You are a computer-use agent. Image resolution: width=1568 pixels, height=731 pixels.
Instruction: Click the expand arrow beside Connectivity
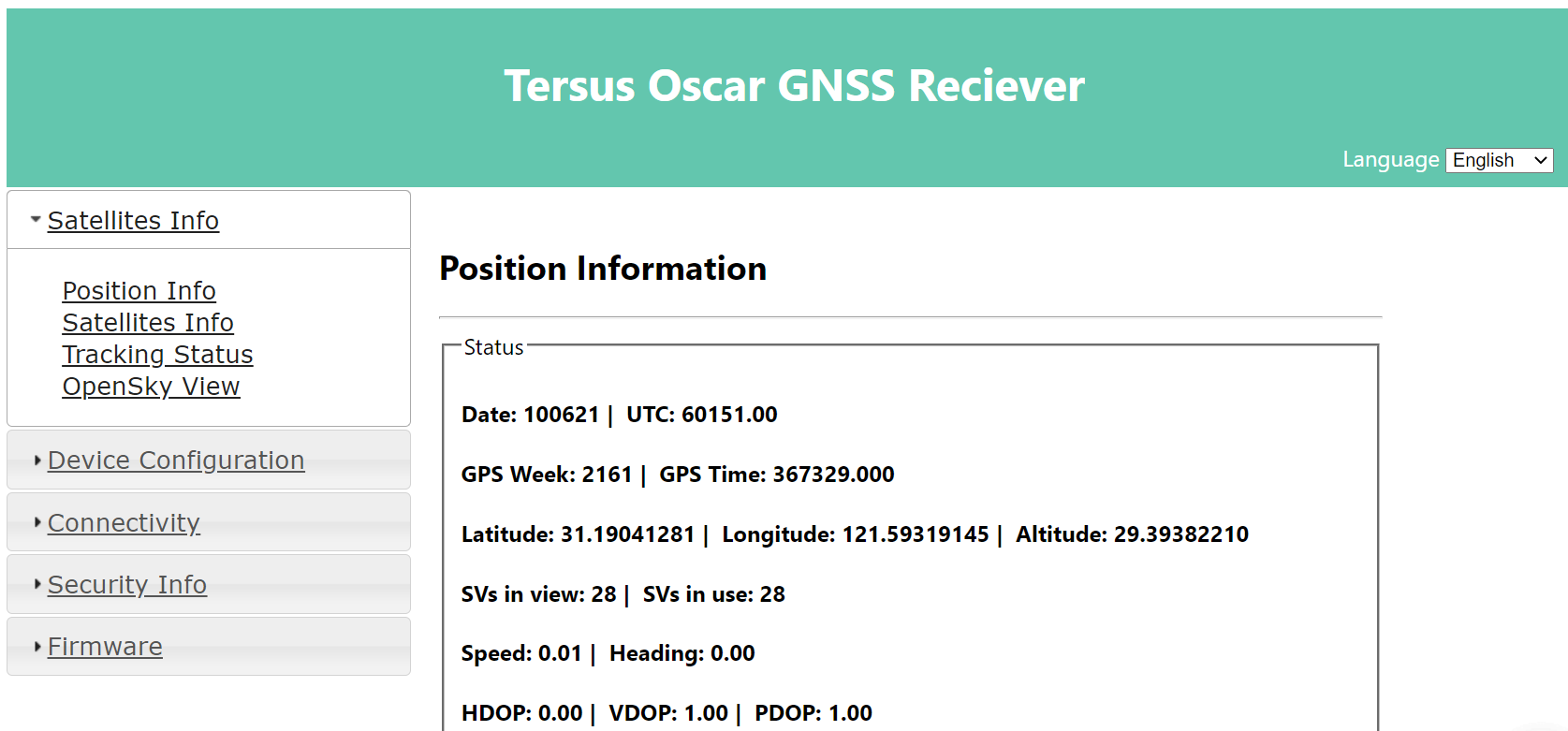point(37,522)
